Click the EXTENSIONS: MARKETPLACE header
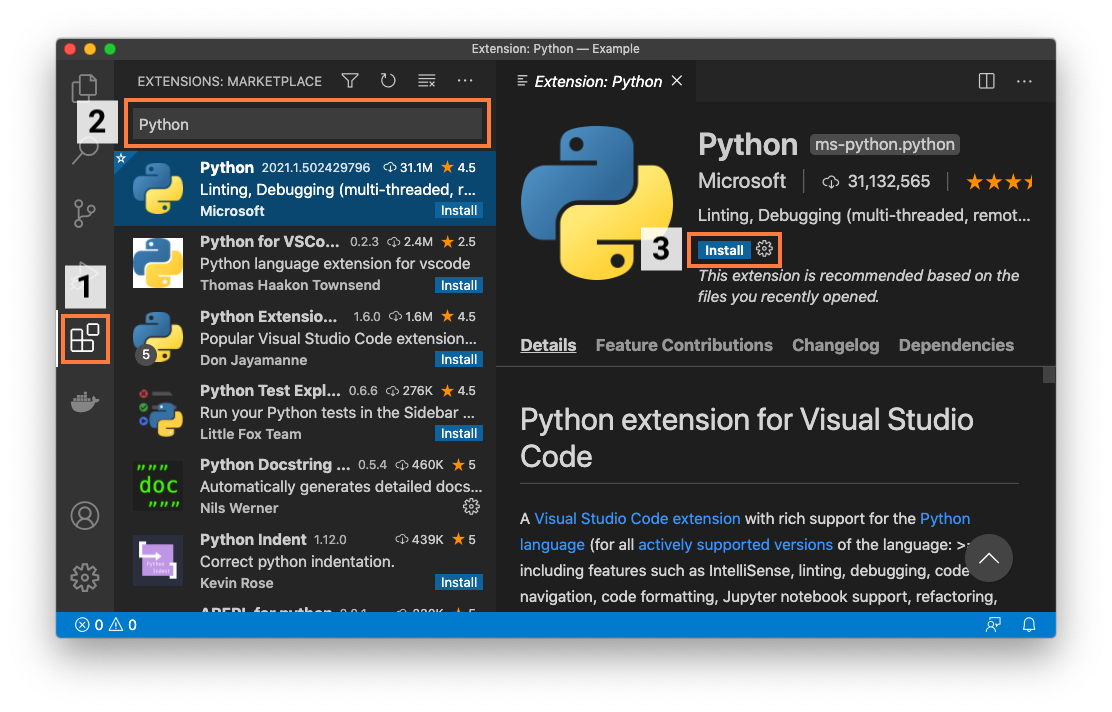The height and width of the screenshot is (712, 1112). click(x=230, y=82)
